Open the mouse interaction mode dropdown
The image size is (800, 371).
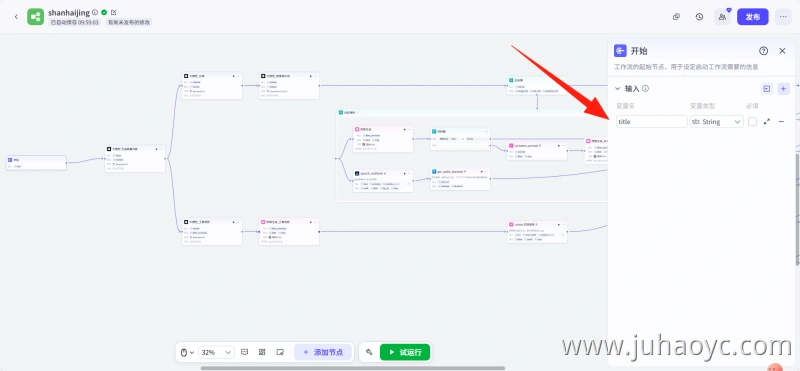coord(187,352)
